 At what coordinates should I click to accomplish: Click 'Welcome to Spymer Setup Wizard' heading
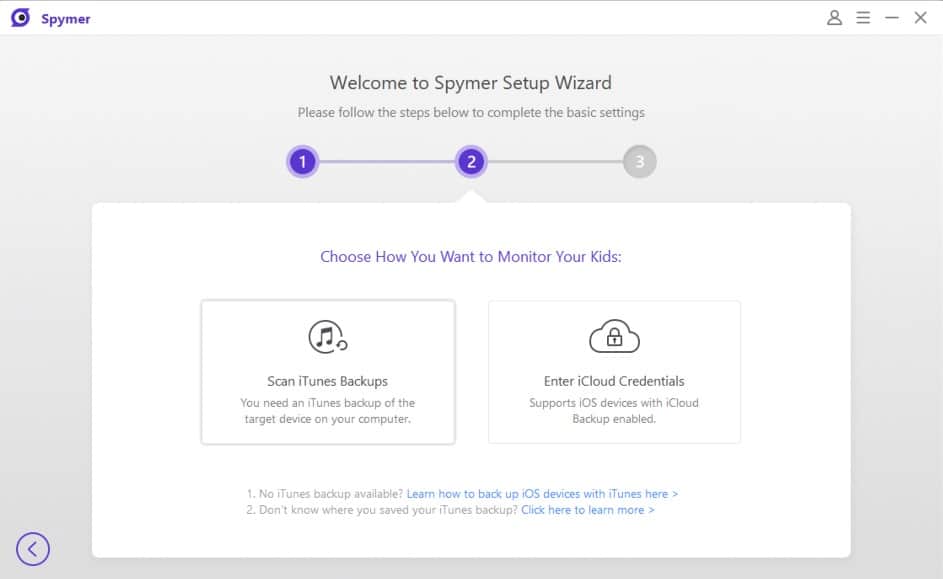tap(470, 82)
